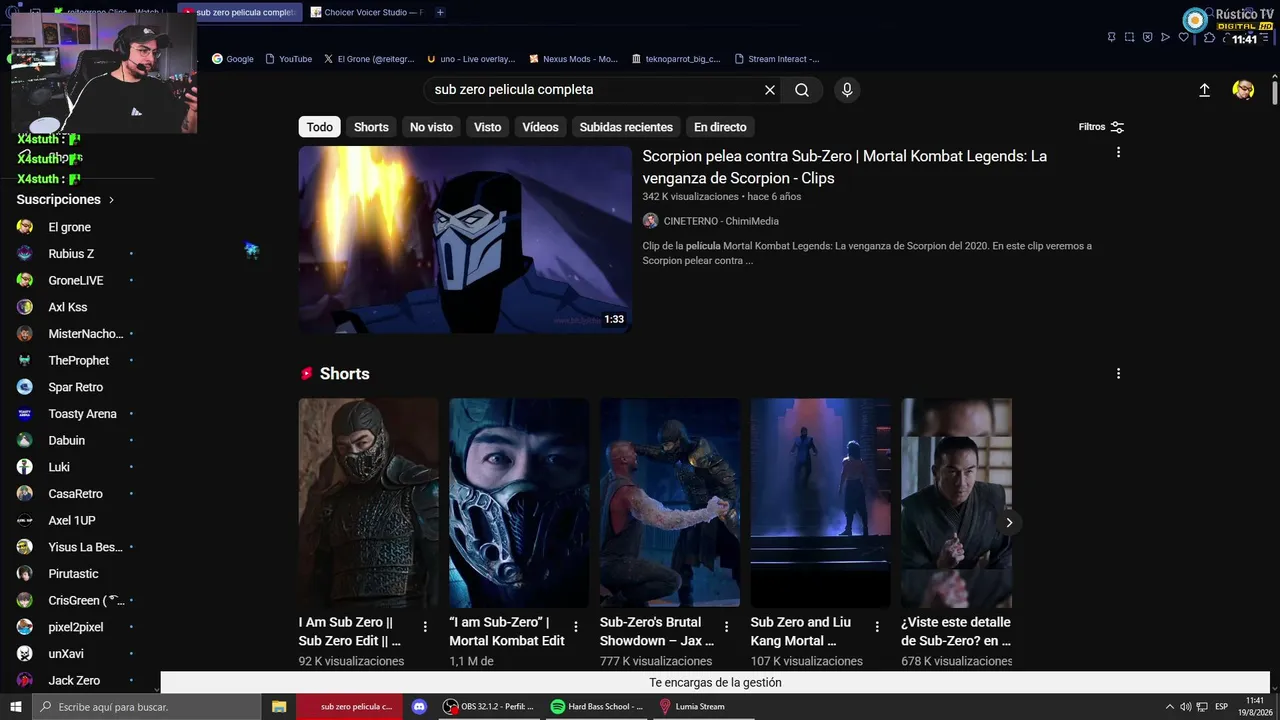Open the CINETERNO channel avatar

coord(650,221)
